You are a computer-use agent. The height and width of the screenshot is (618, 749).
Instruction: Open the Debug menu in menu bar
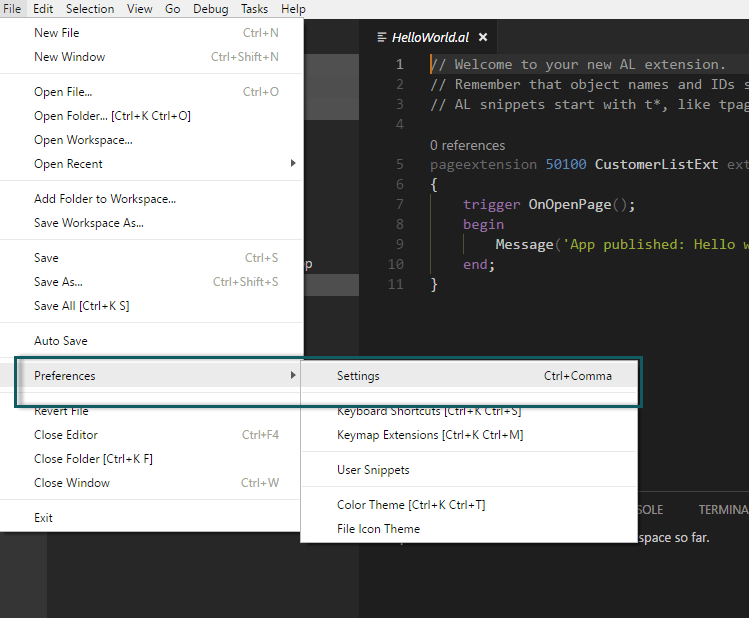pos(210,9)
